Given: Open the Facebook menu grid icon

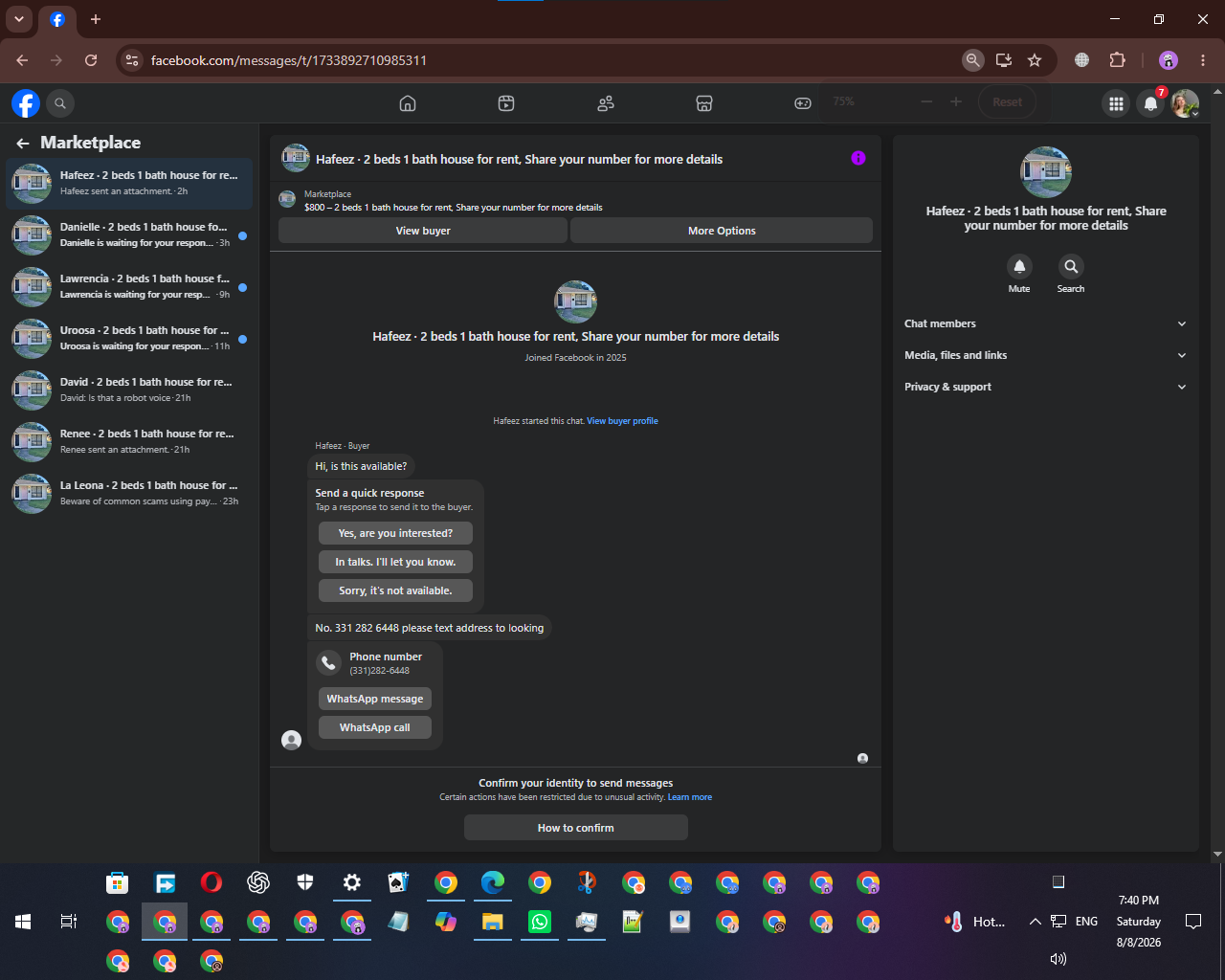Looking at the screenshot, I should 1116,103.
